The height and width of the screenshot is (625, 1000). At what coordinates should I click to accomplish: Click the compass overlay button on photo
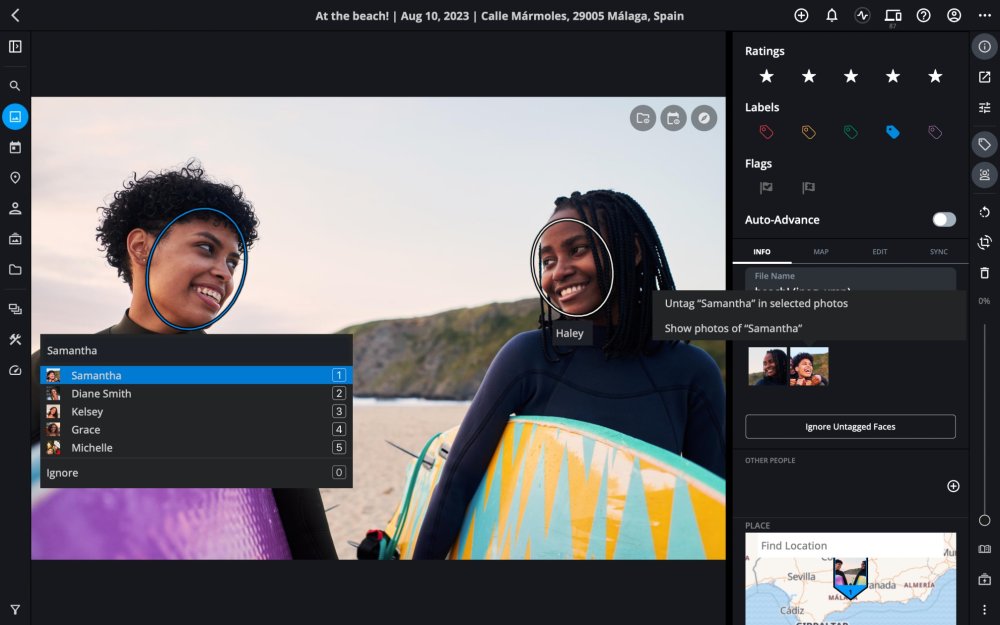coord(704,118)
